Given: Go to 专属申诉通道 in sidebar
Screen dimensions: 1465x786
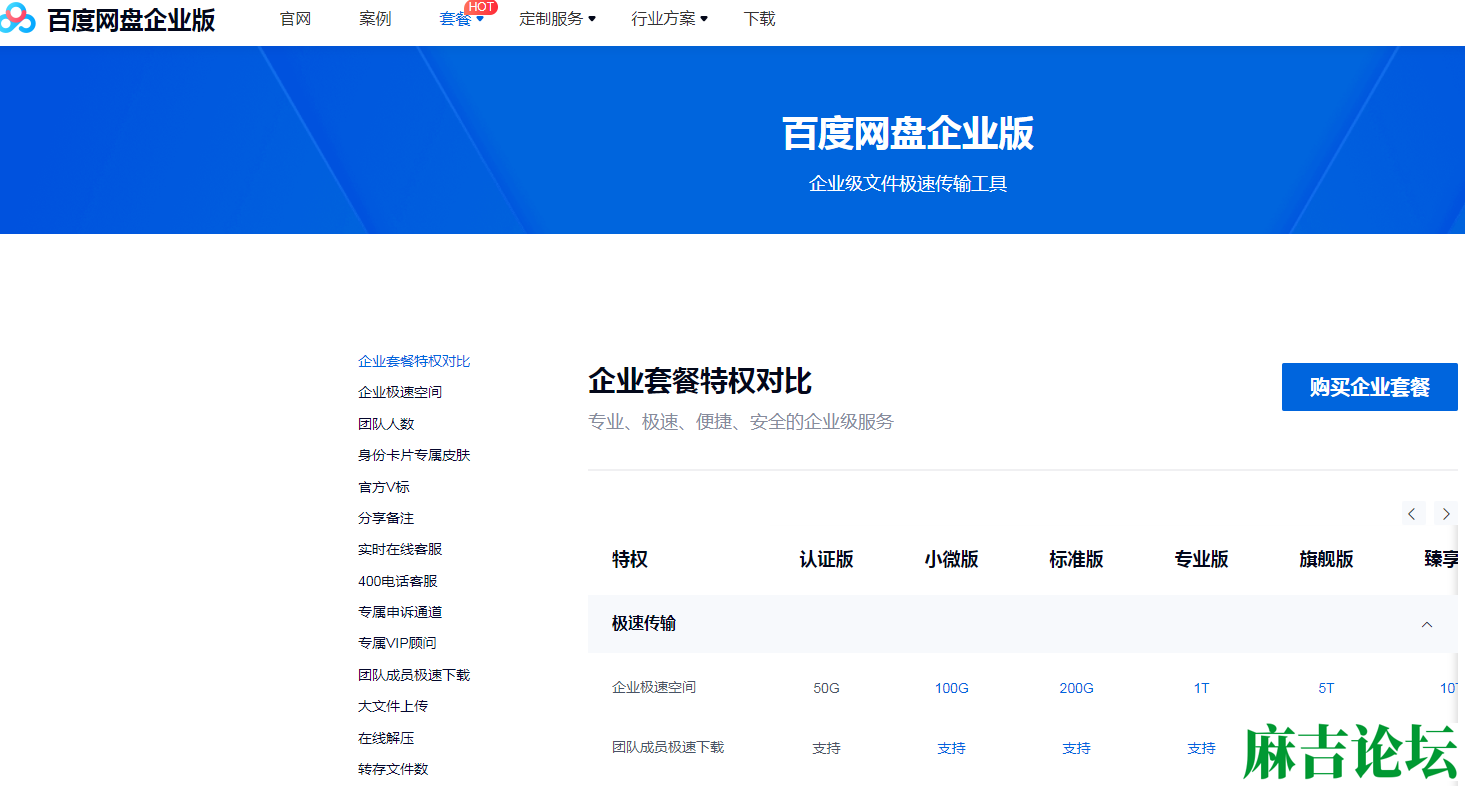Looking at the screenshot, I should tap(400, 612).
